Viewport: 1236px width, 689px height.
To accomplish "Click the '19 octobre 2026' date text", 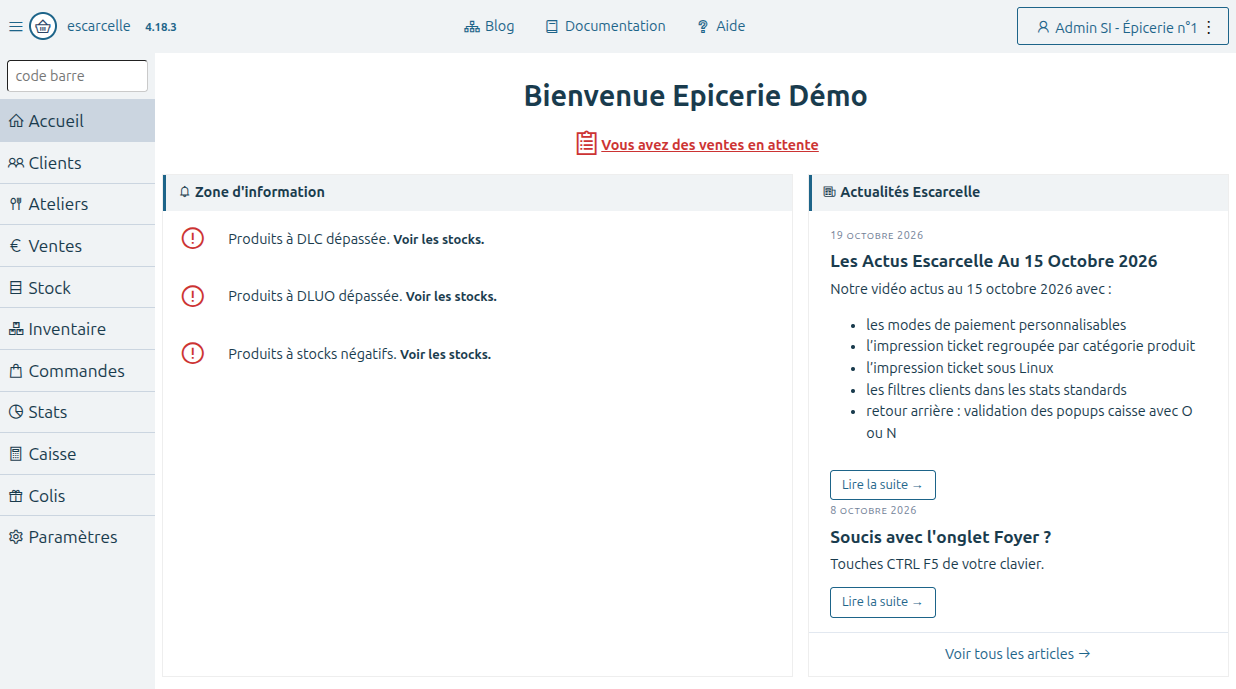I will coord(877,236).
